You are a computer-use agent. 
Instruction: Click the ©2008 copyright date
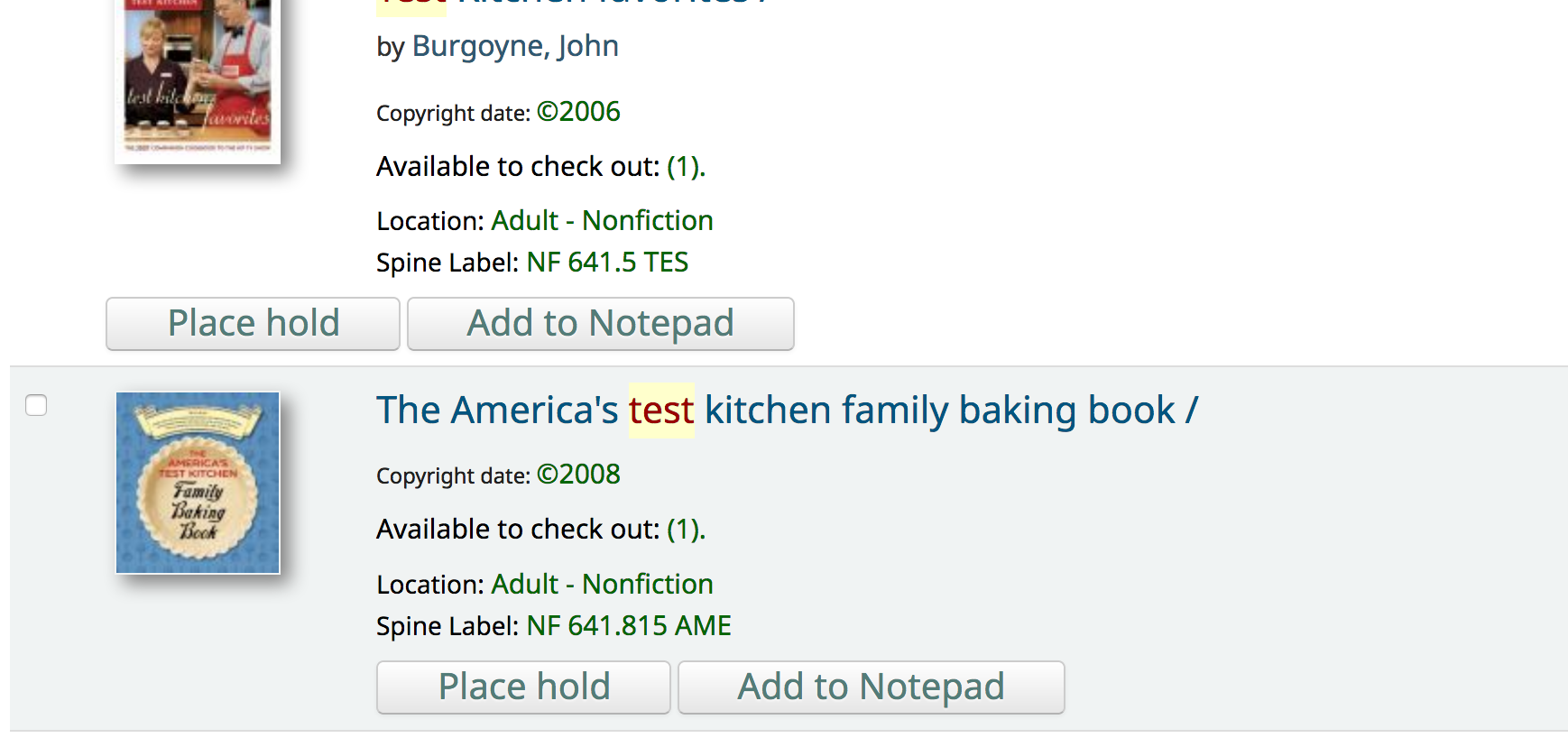point(578,475)
